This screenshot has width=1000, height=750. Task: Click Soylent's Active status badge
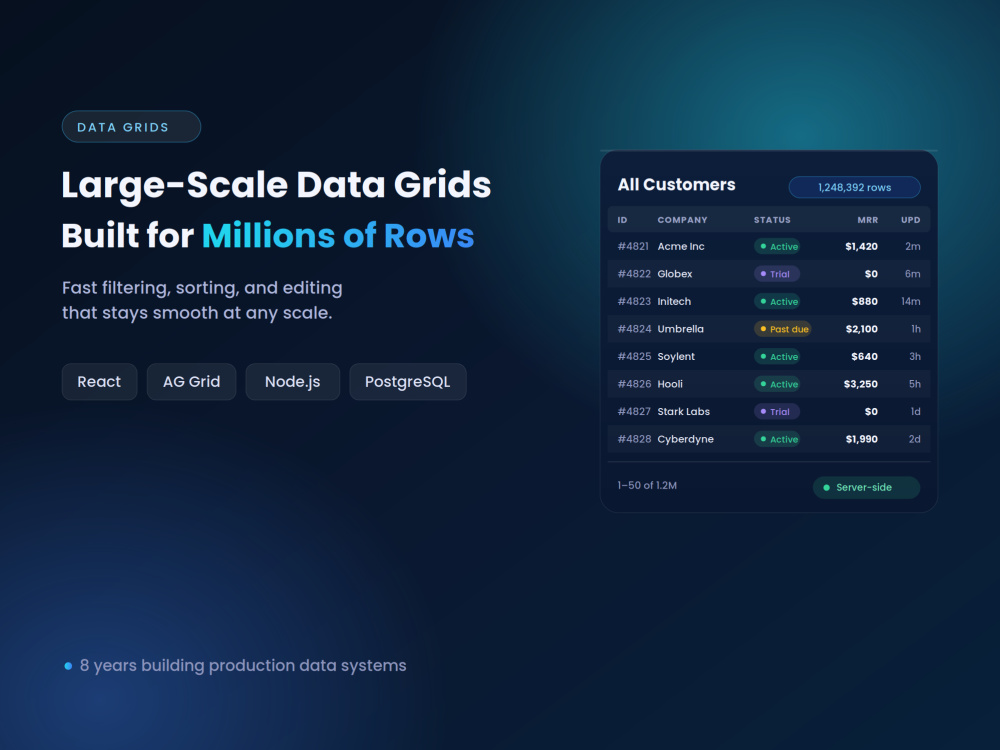pos(777,357)
